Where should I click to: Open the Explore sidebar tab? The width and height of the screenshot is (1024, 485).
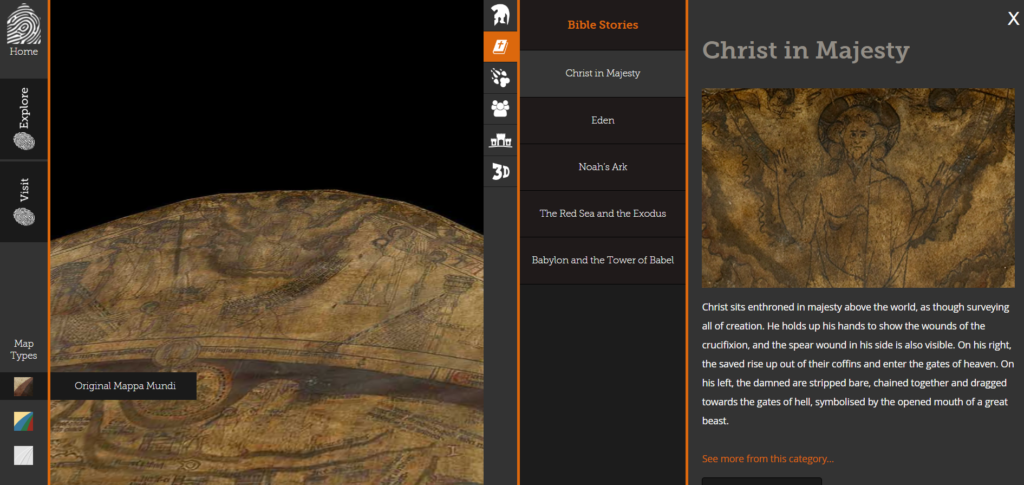coord(24,119)
